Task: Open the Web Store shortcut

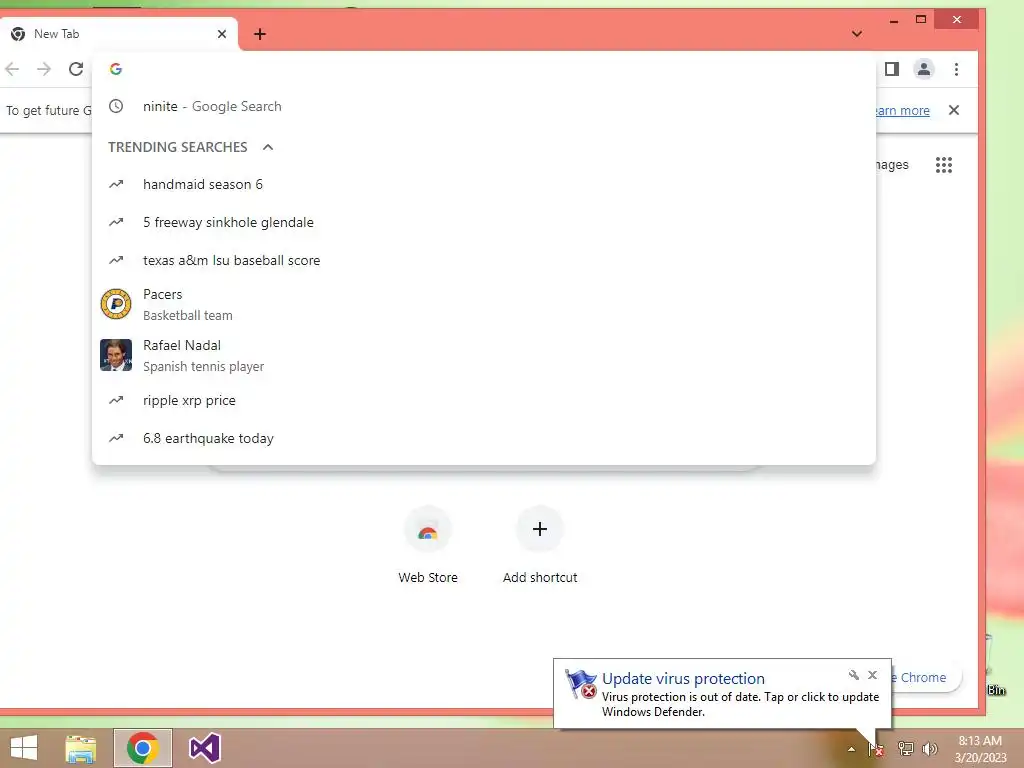Action: 428,545
